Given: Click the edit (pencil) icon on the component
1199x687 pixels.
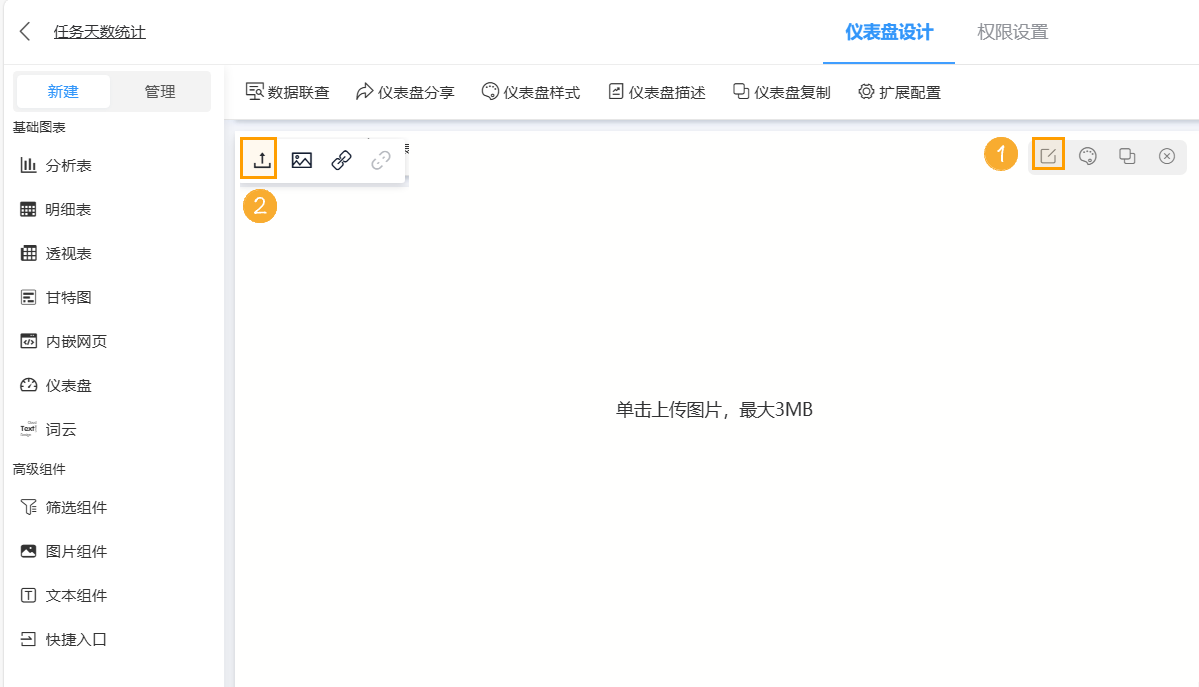Looking at the screenshot, I should click(x=1048, y=156).
